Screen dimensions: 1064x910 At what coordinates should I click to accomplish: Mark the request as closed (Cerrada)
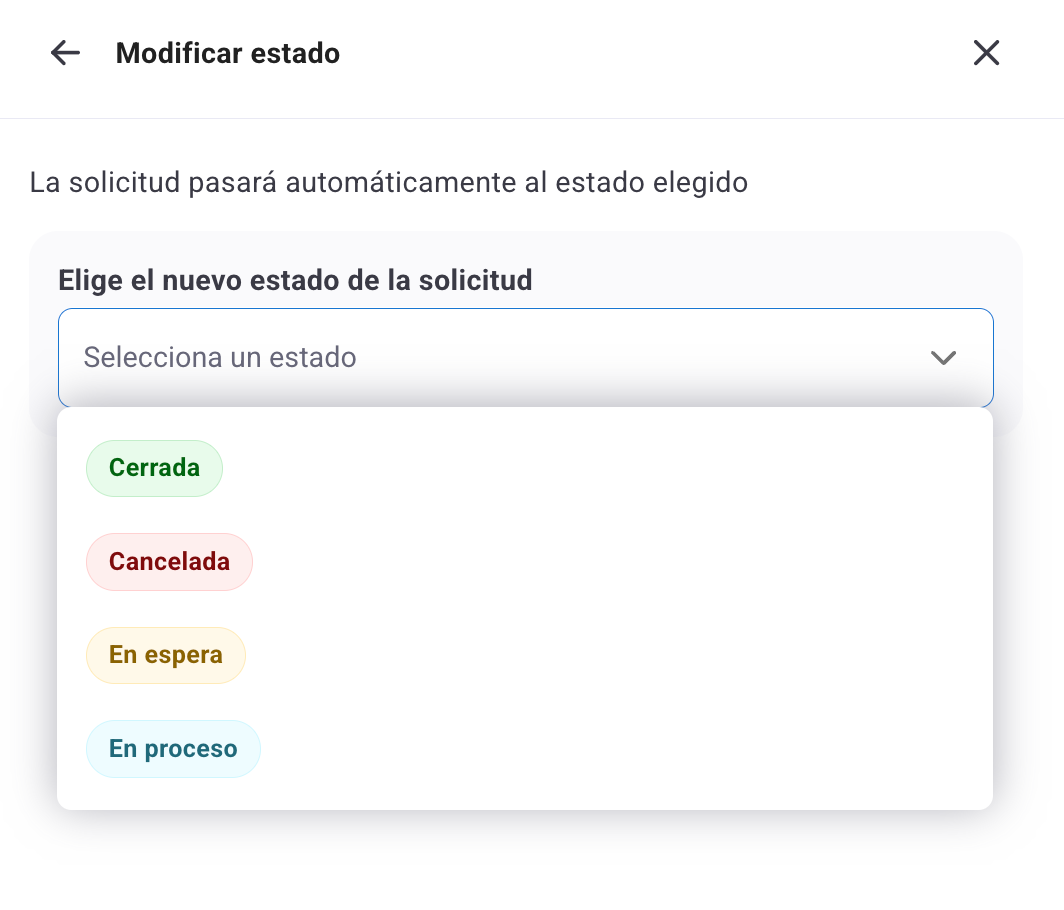(154, 468)
